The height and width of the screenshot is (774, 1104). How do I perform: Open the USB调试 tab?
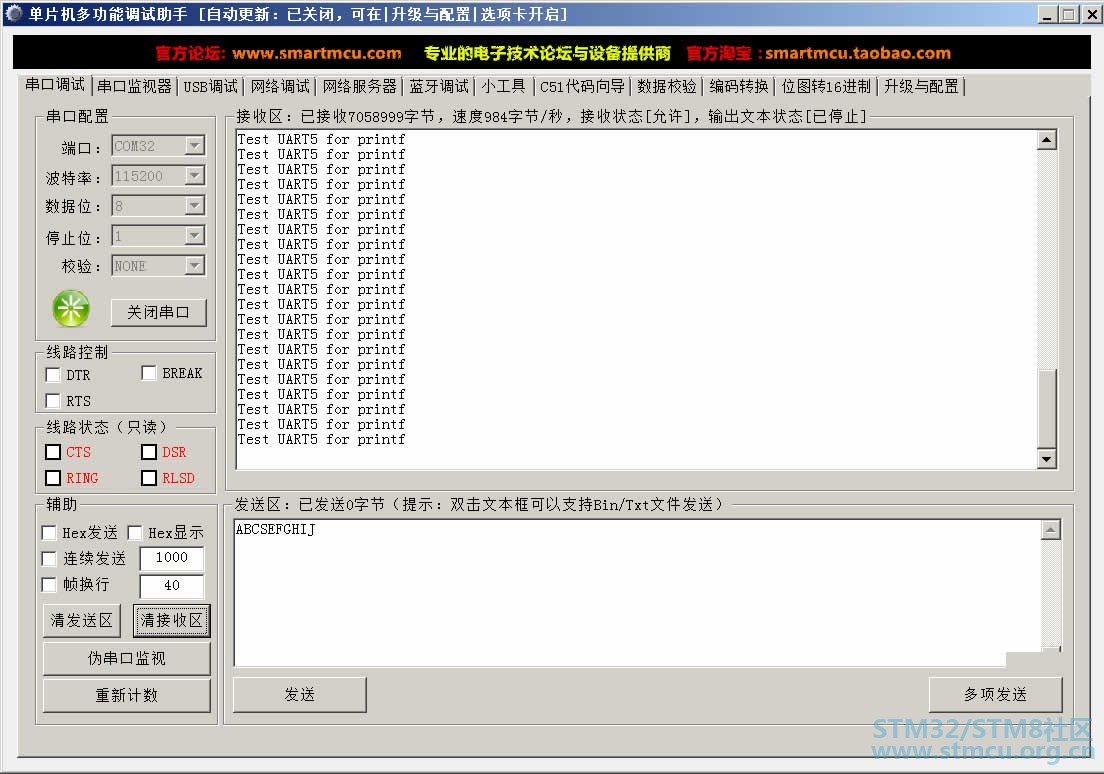point(211,87)
